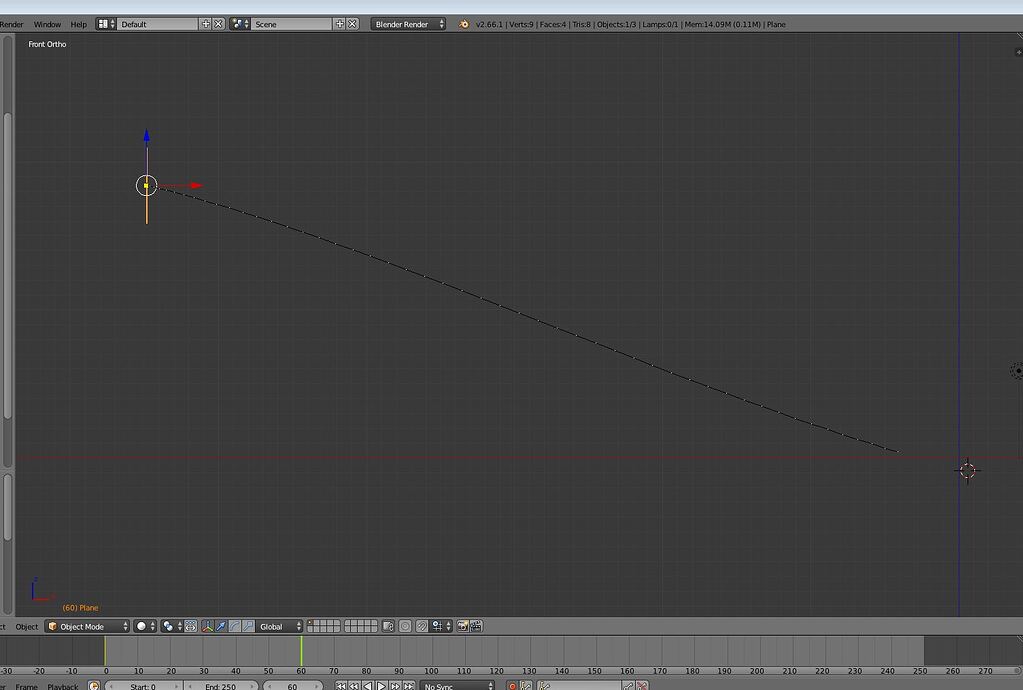Screen dimensions: 1023x690
Task: Select a layer in the second layer block
Action: pos(361,627)
